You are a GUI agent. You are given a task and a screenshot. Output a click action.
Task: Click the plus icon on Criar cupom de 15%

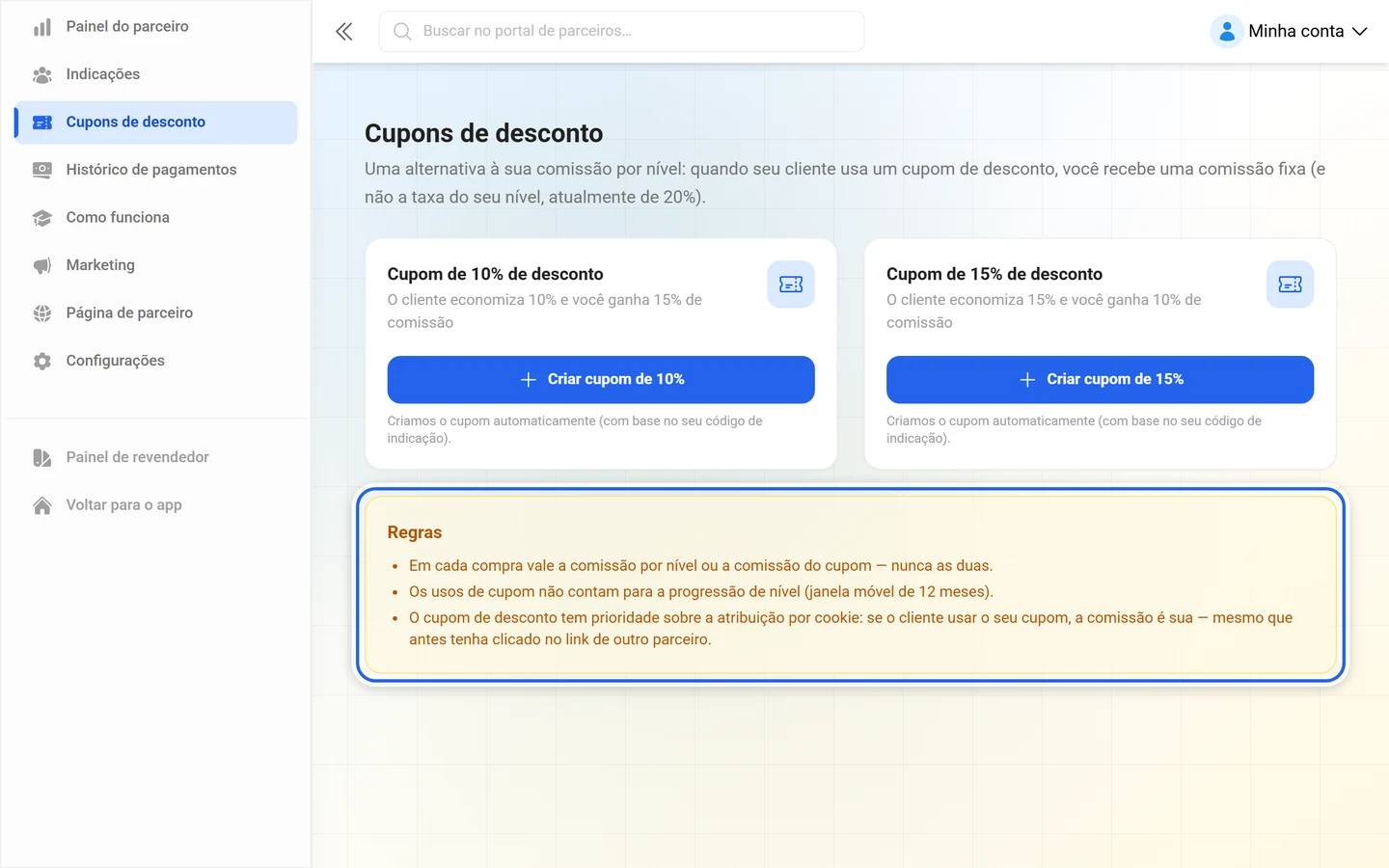pos(1027,380)
